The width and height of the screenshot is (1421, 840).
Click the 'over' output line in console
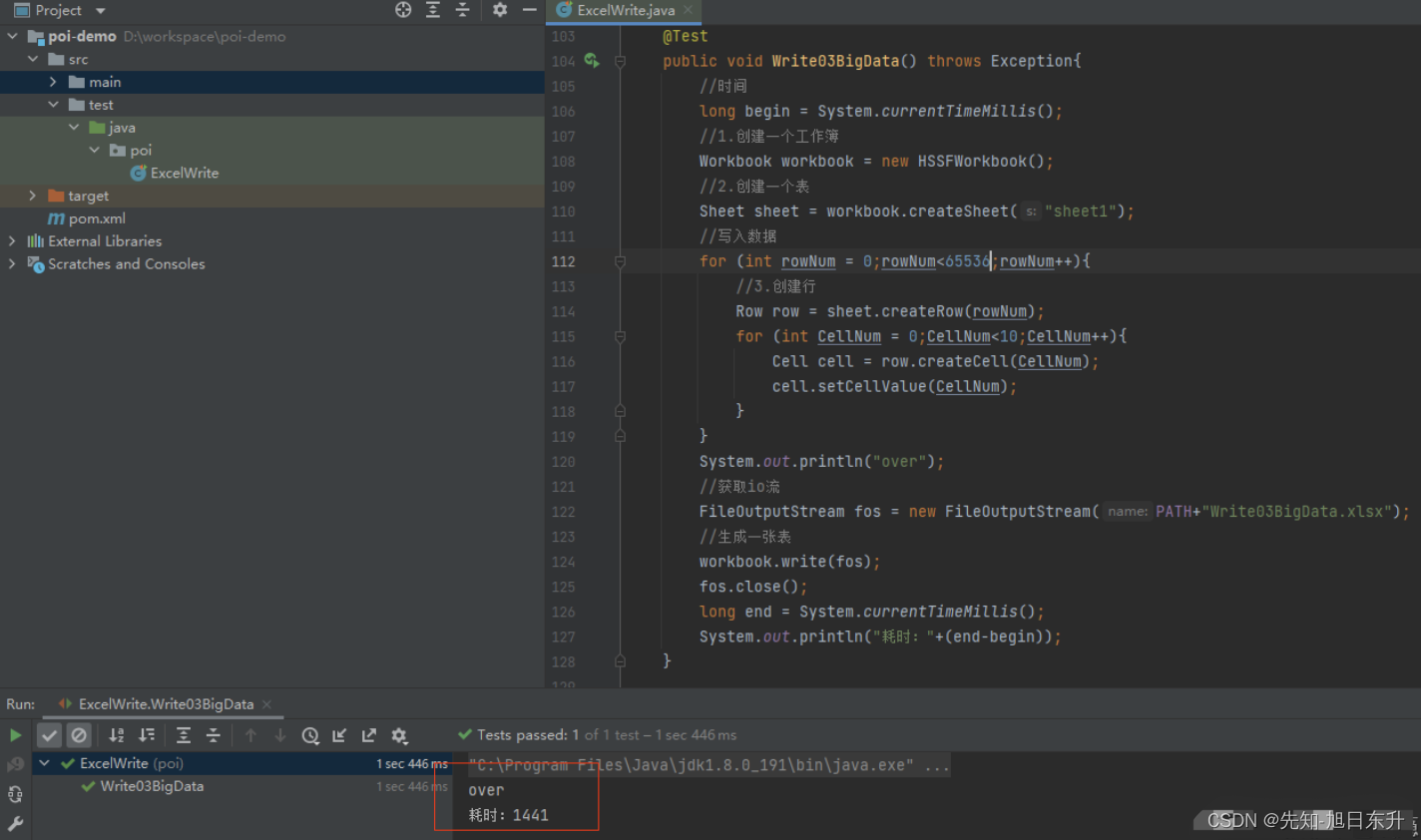(486, 790)
